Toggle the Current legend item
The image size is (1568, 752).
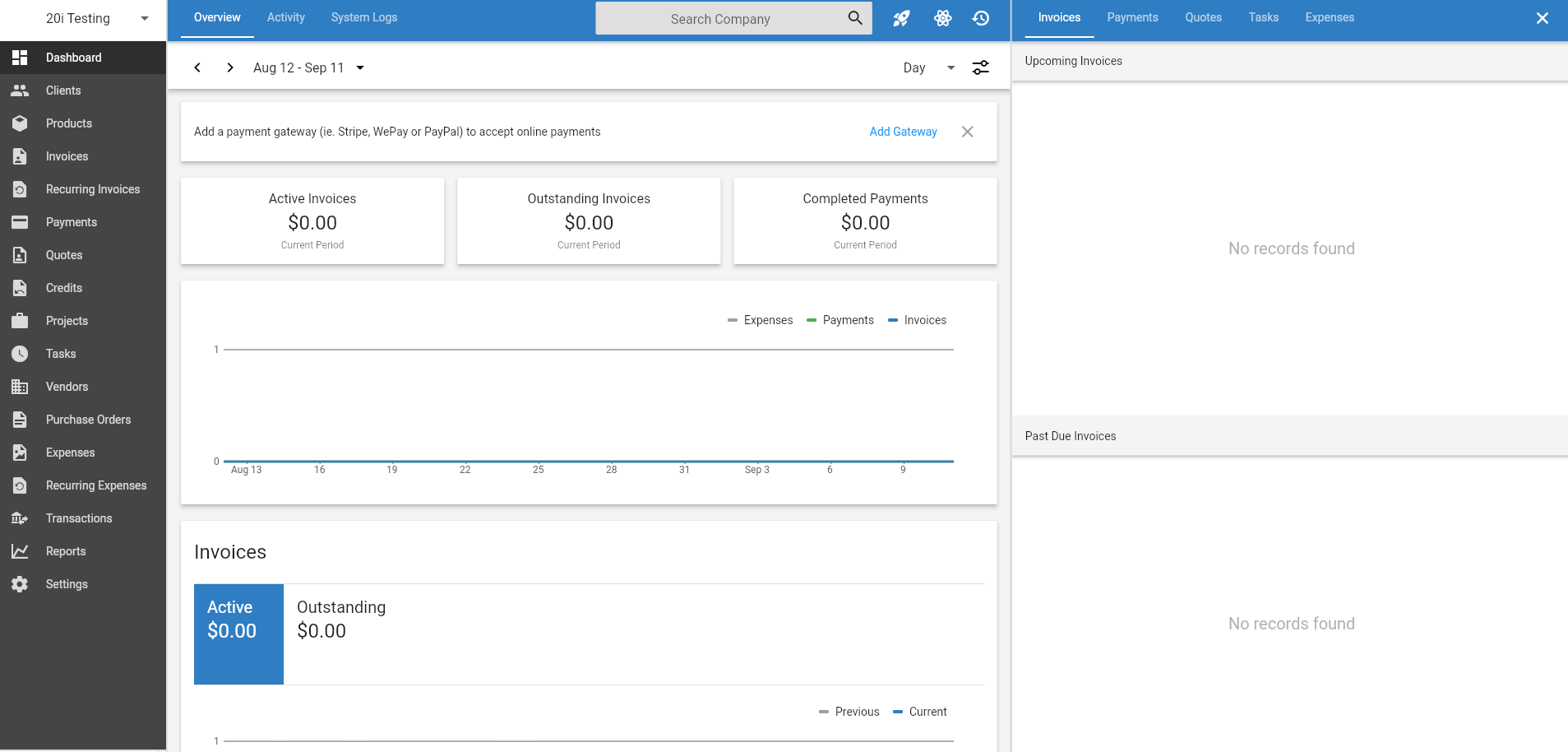pyautogui.click(x=920, y=712)
